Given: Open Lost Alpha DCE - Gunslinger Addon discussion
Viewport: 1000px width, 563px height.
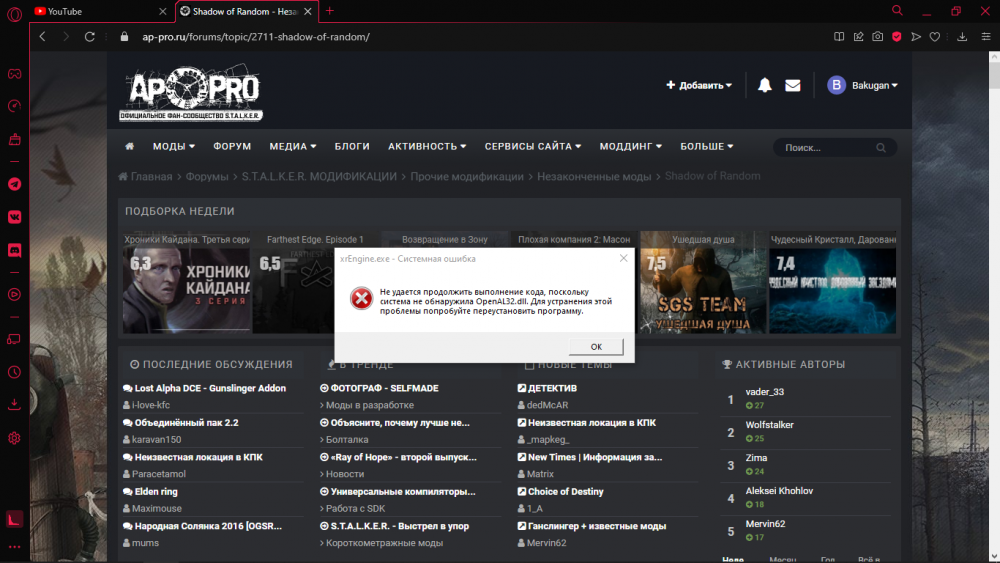Looking at the screenshot, I should pyautogui.click(x=210, y=388).
